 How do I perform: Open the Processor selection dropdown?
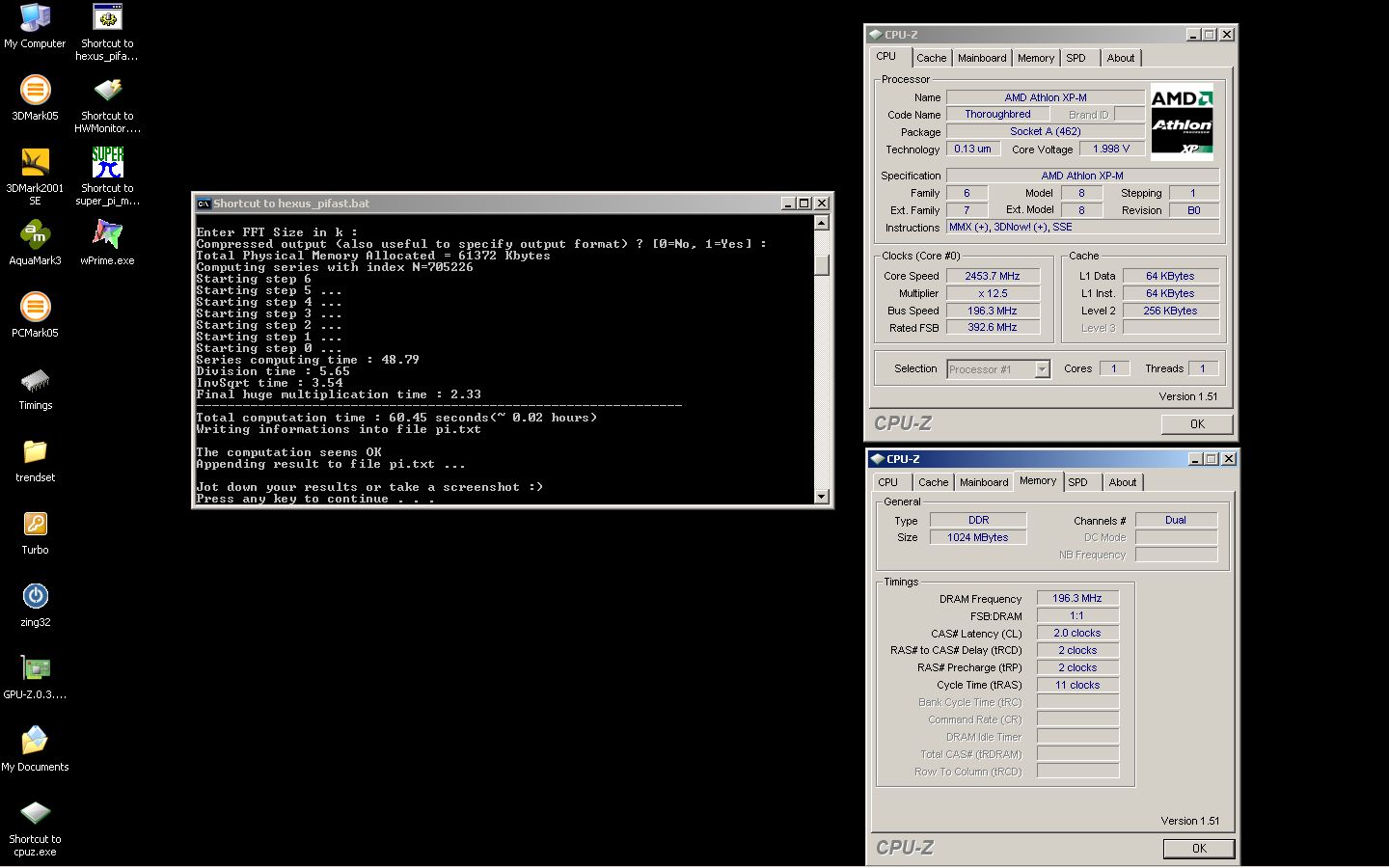1042,369
